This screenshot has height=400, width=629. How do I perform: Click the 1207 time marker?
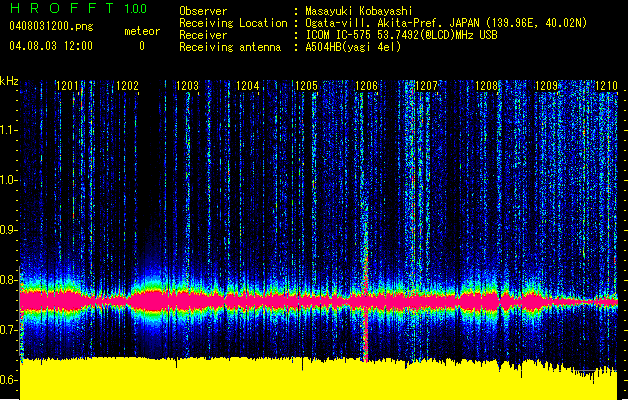pos(426,86)
